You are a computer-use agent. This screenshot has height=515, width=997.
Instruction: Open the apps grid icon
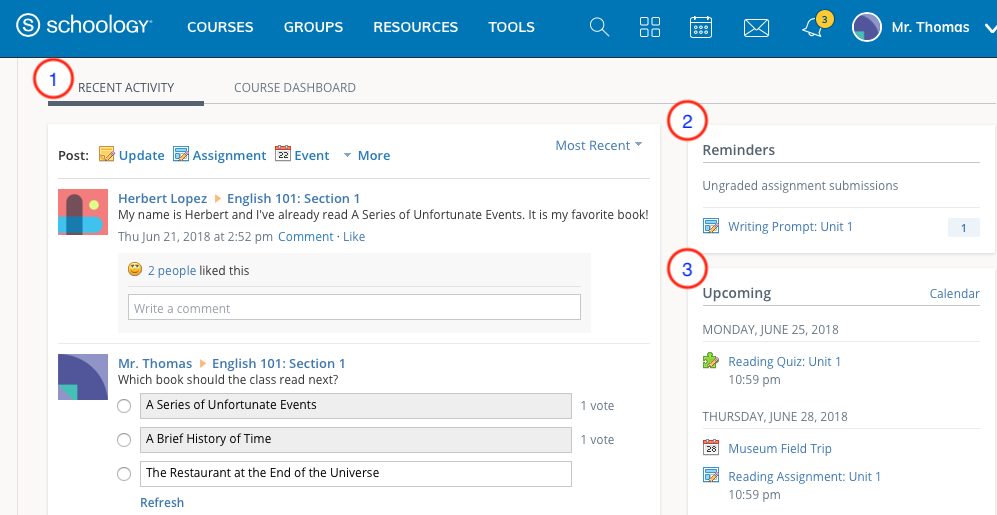tap(650, 27)
